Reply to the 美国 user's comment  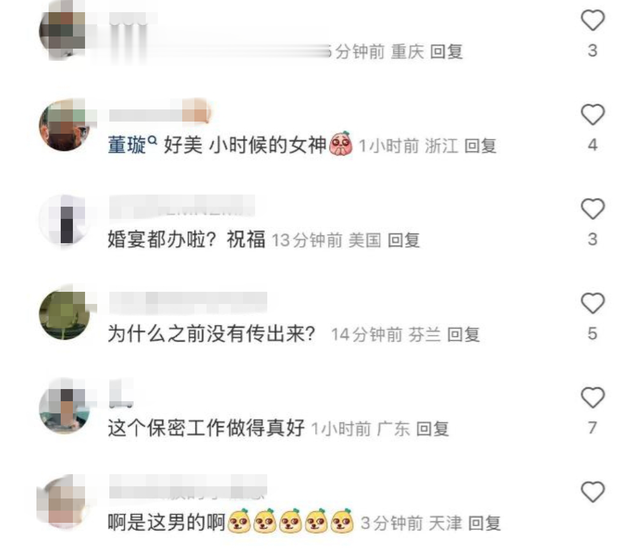click(x=404, y=240)
